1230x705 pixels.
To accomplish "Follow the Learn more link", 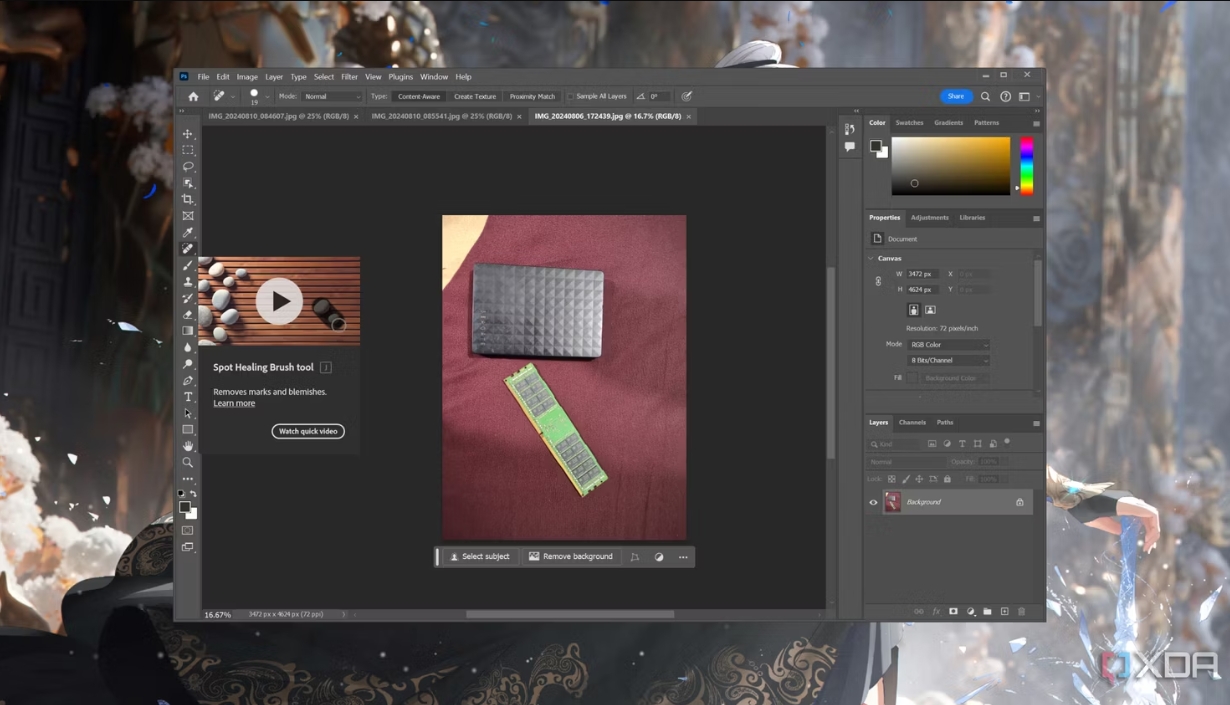I will point(234,403).
